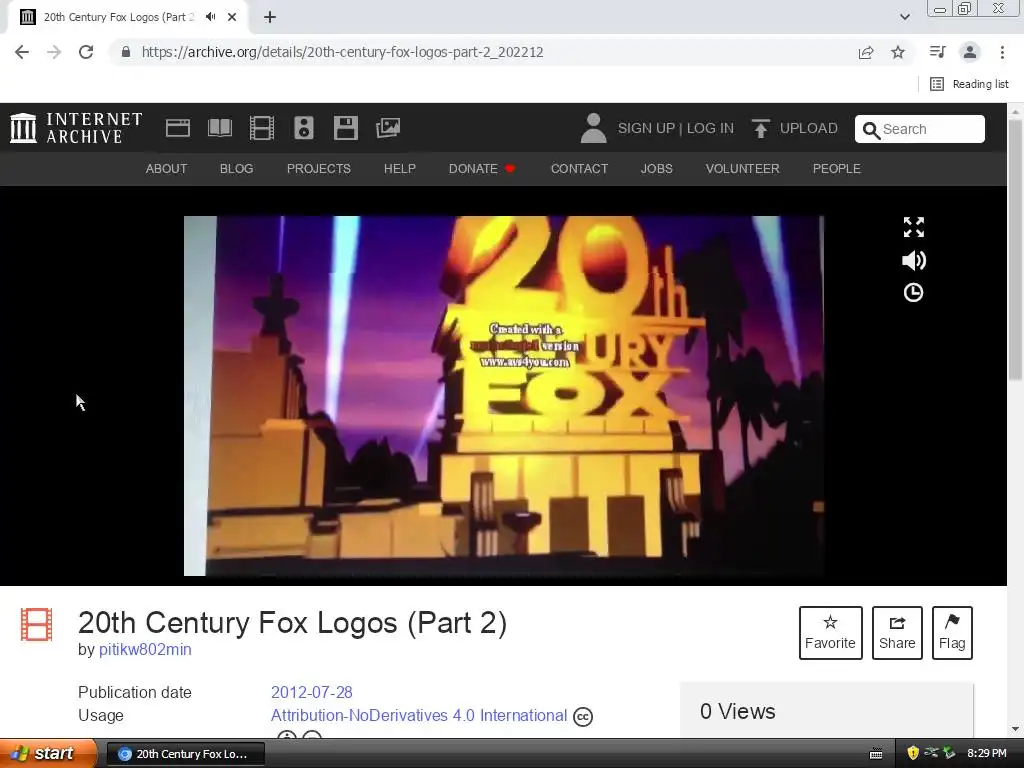Open the HELP menu item
Viewport: 1024px width, 768px height.
[400, 168]
